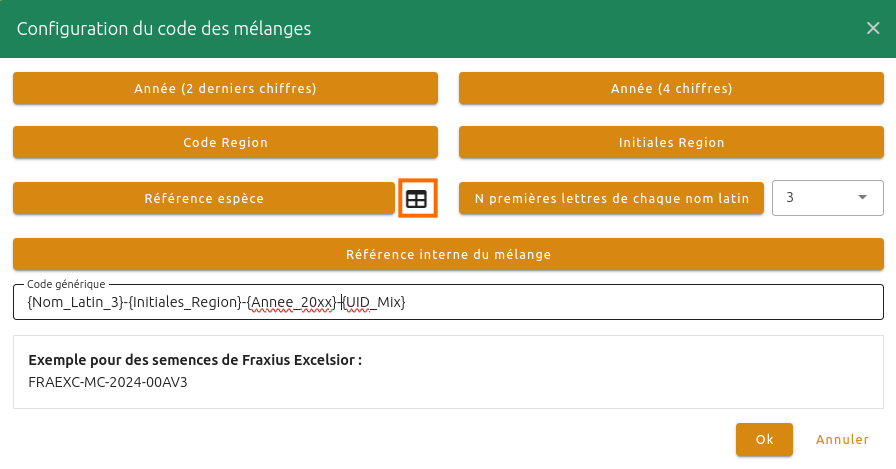Place cursor on the {UID_Mix} token
The width and height of the screenshot is (896, 469).
click(x=375, y=302)
